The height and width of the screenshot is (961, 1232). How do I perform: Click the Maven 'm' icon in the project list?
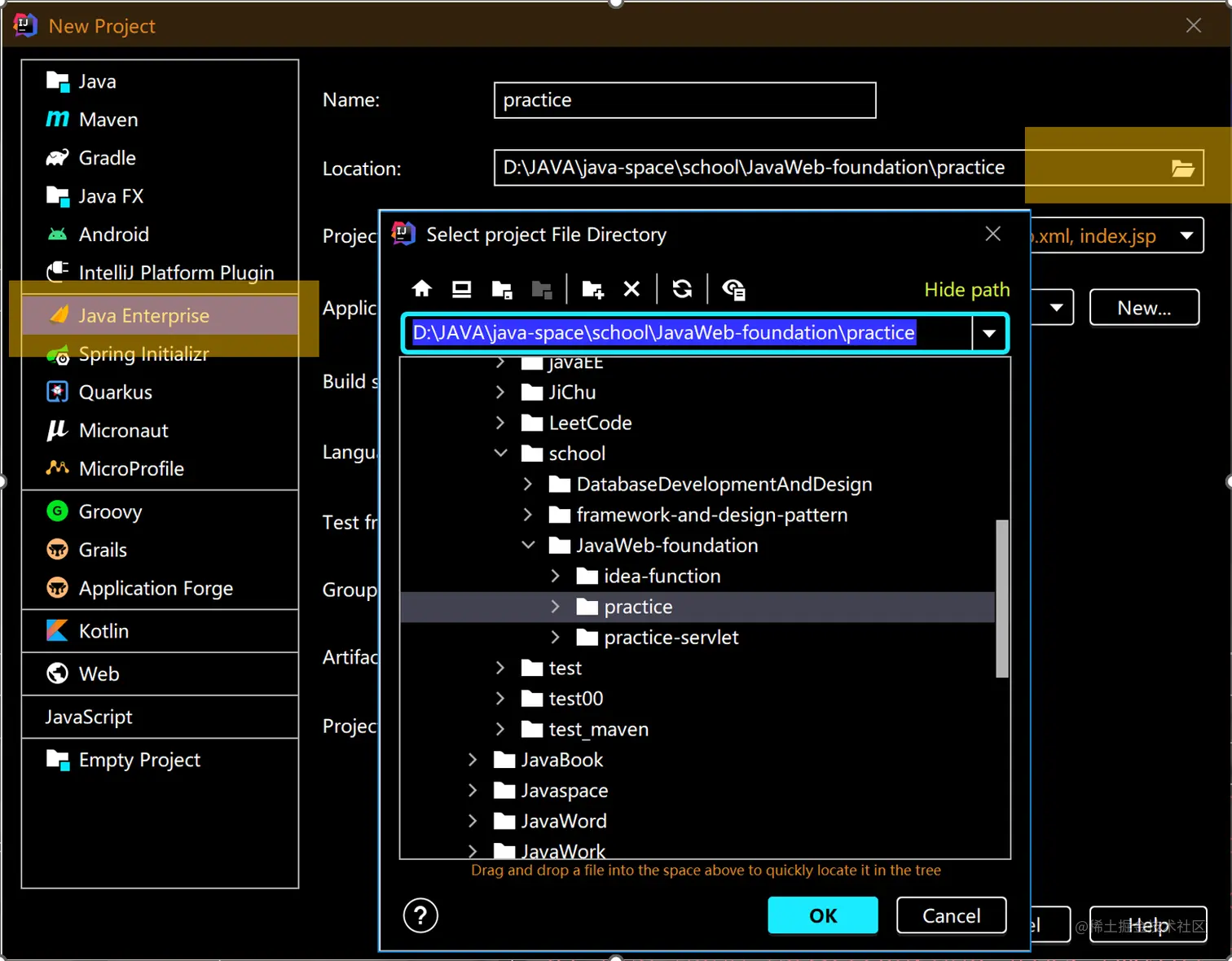[x=57, y=120]
